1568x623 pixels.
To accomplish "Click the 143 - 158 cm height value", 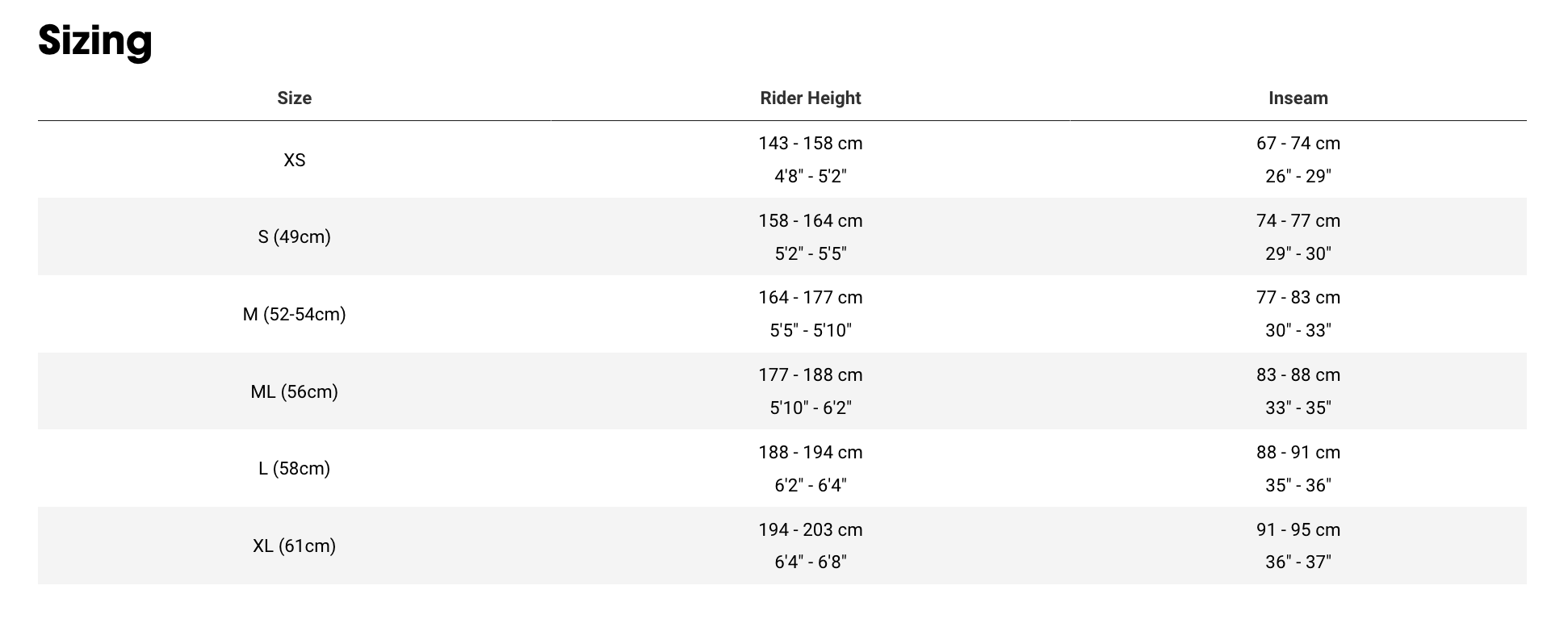I will point(810,144).
